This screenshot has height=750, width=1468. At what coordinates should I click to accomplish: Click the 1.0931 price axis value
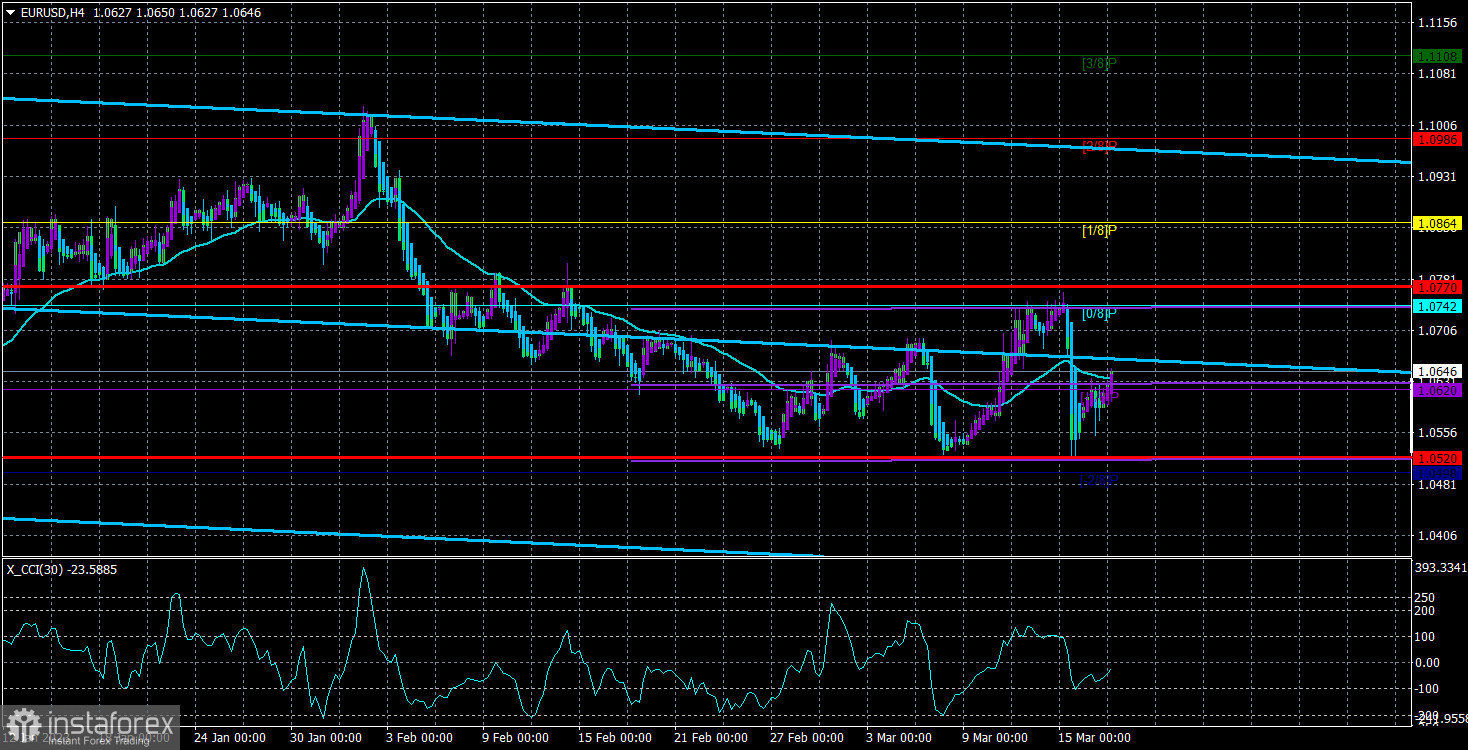pos(1439,176)
